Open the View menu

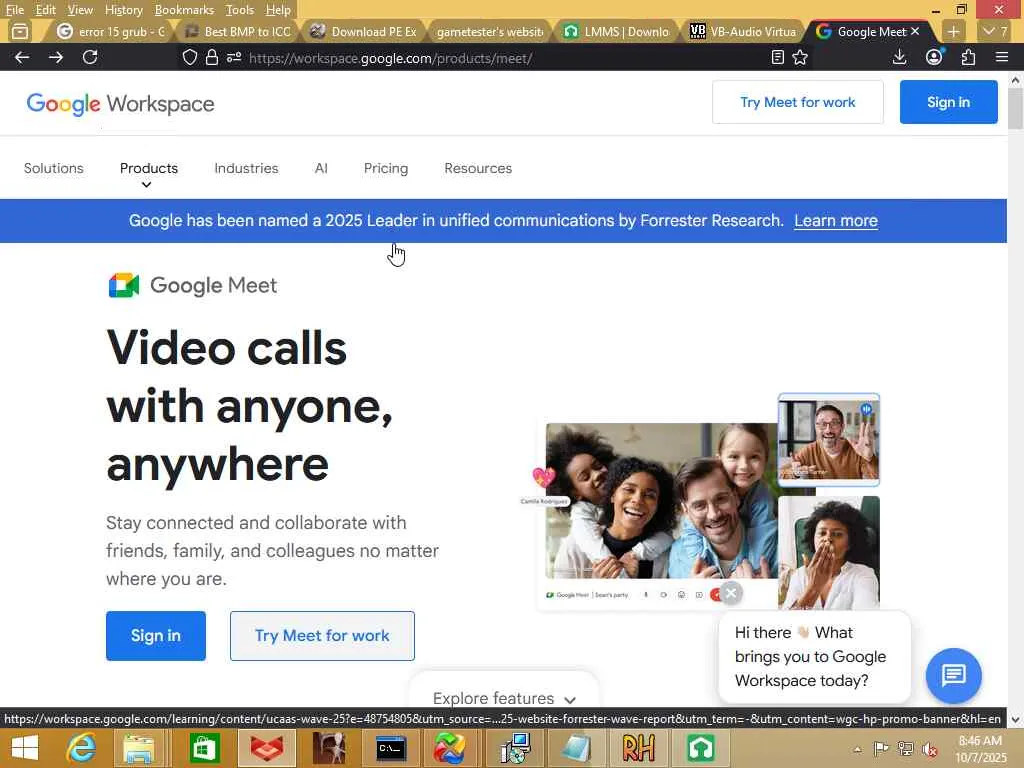click(80, 10)
